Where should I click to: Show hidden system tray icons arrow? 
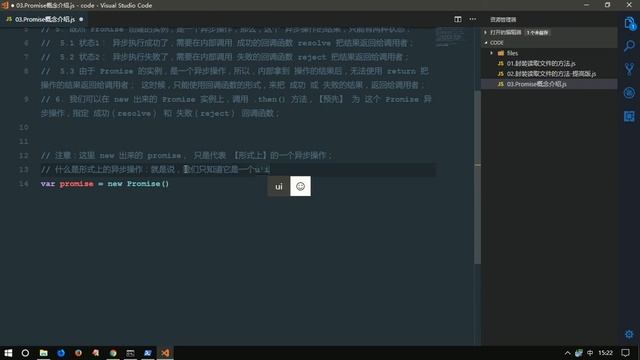pos(567,353)
